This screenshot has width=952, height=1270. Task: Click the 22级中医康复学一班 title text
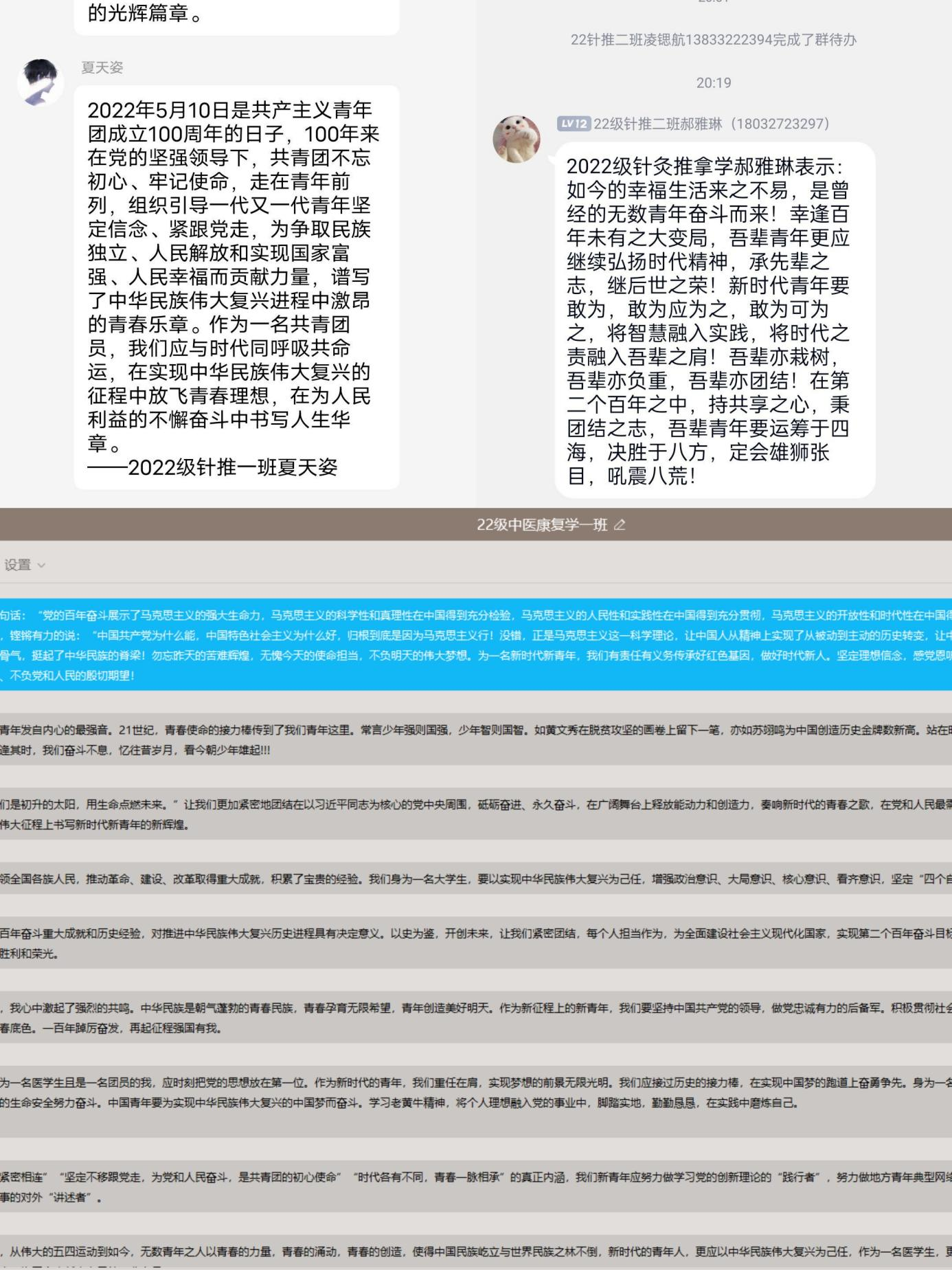[541, 525]
